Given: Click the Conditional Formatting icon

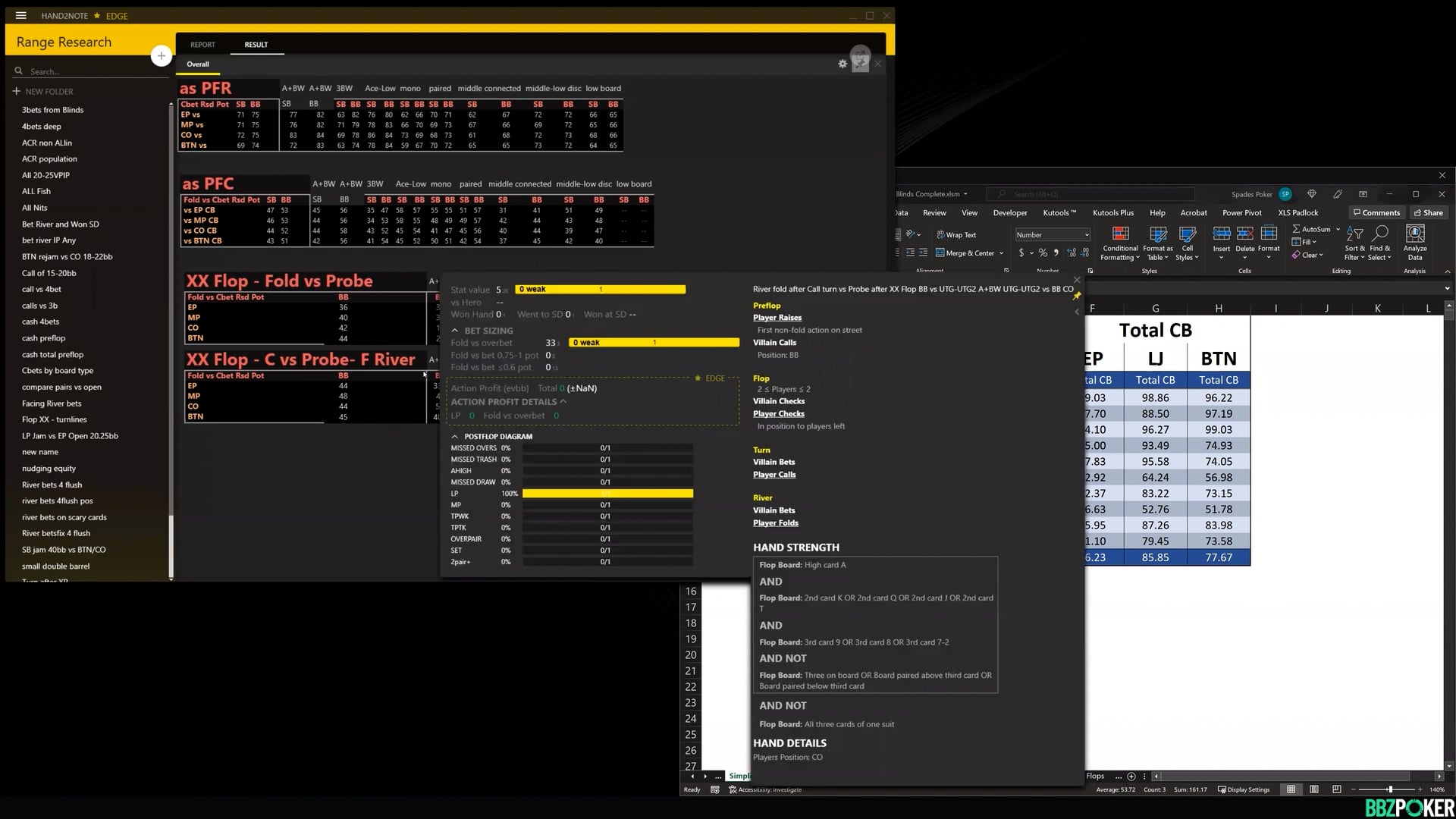Looking at the screenshot, I should pyautogui.click(x=1120, y=234).
